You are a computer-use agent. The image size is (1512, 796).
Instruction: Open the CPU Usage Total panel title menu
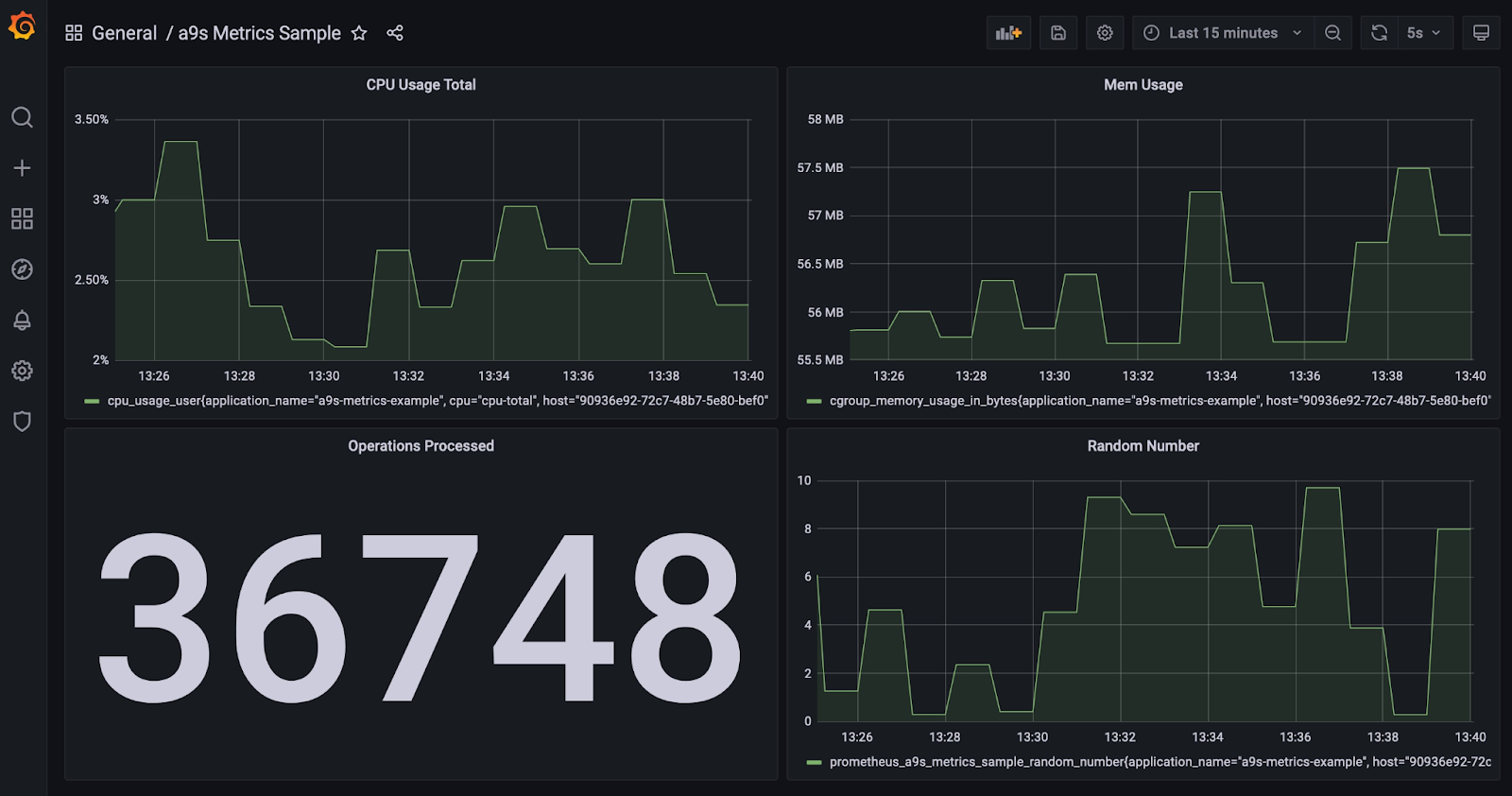click(421, 85)
